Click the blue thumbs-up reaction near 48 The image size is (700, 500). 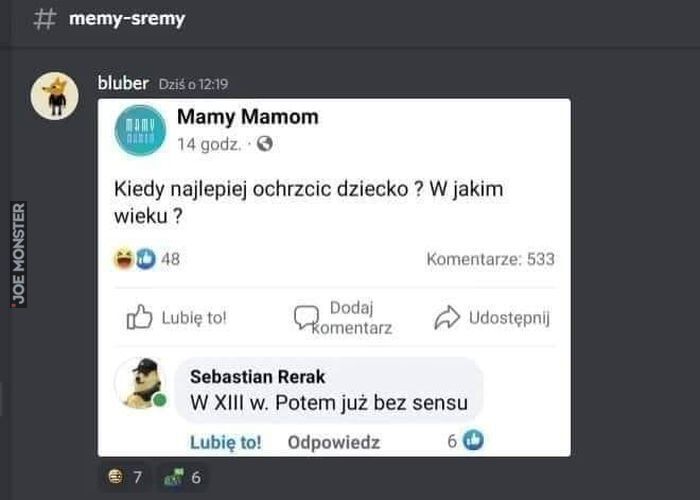pos(146,259)
